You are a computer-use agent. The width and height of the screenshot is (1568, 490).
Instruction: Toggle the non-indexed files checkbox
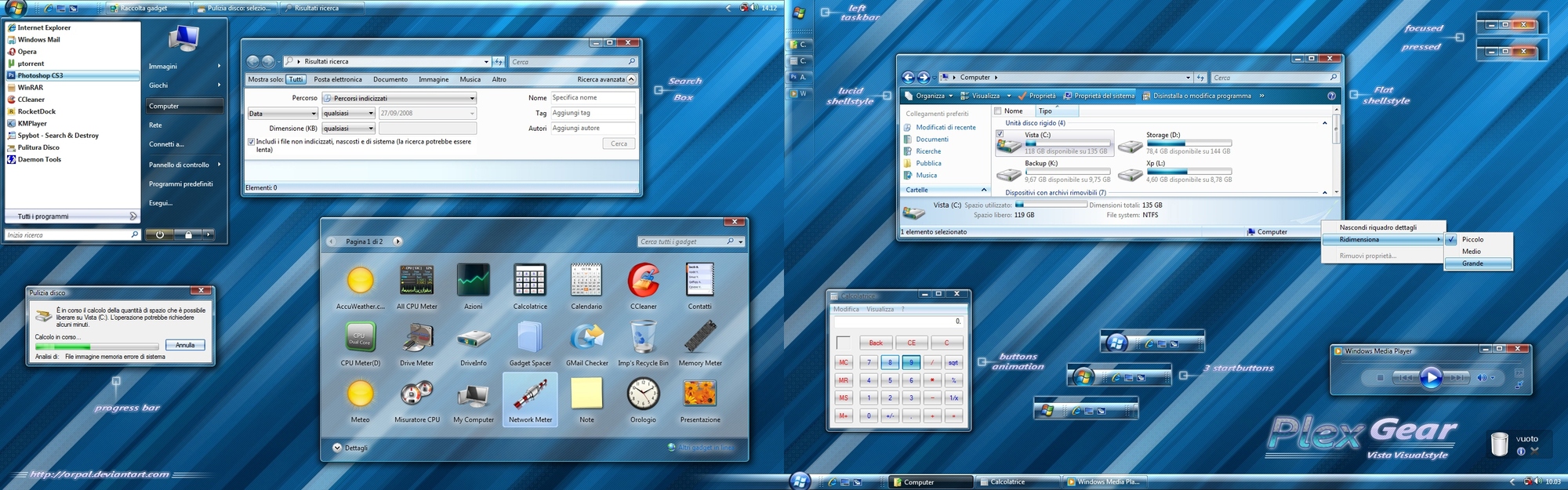pyautogui.click(x=251, y=142)
